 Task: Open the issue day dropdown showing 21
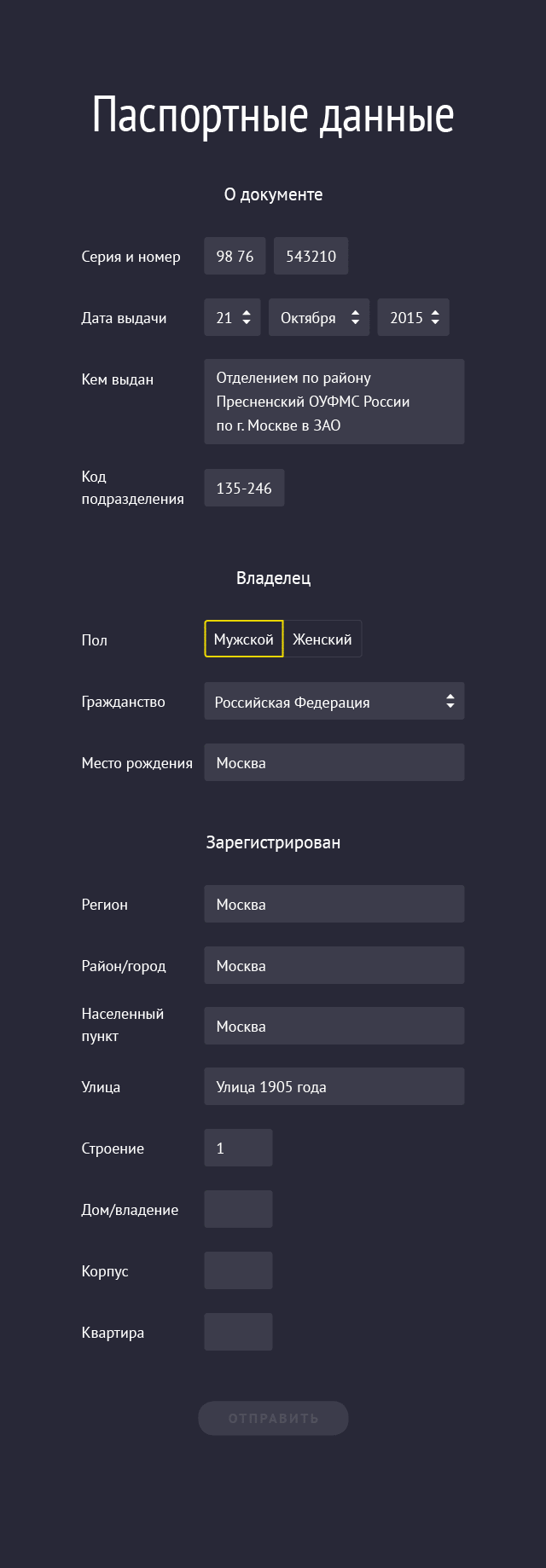point(232,317)
